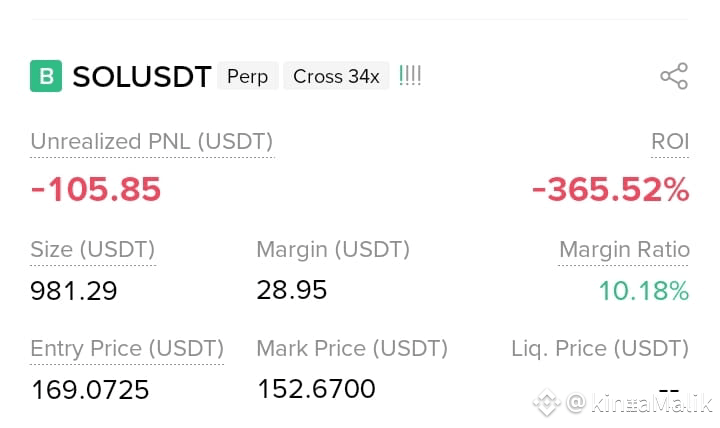The width and height of the screenshot is (720, 428).
Task: Click the 10.18% margin ratio value
Action: click(644, 291)
